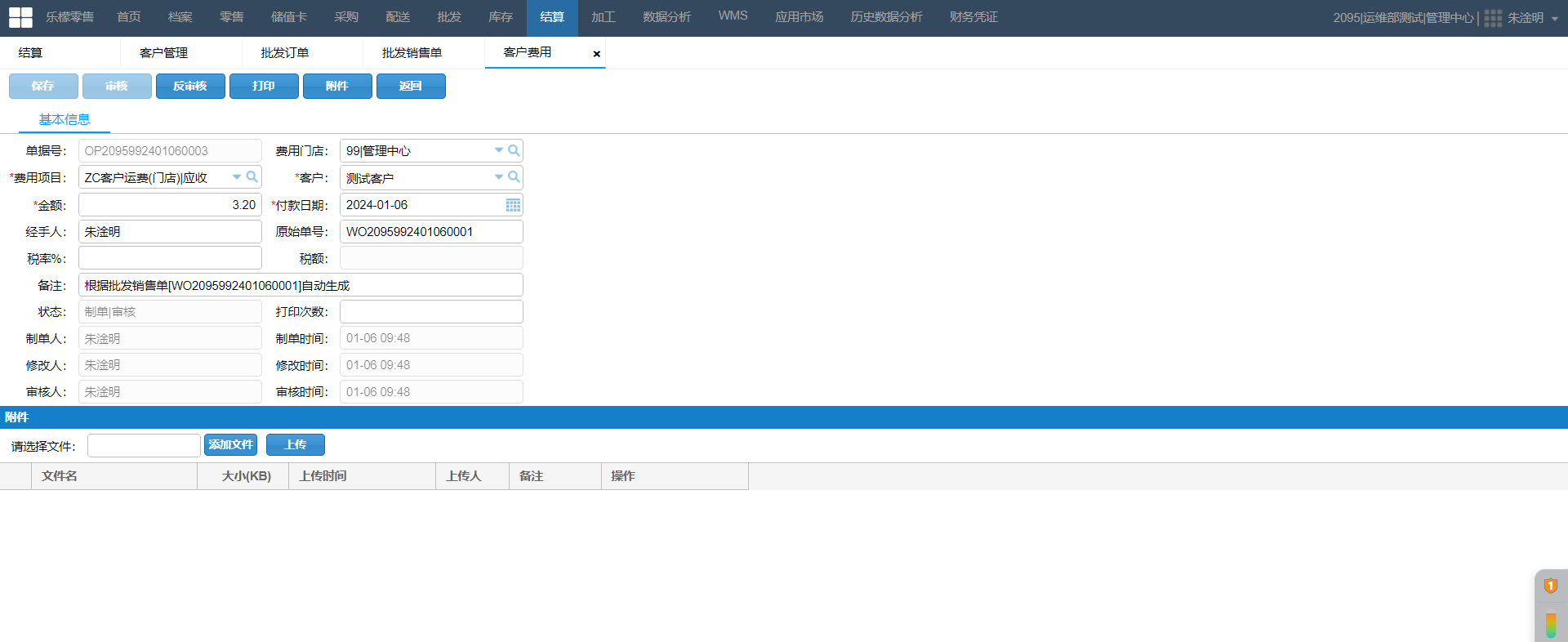Click the 乐檬零售 brand name
Image resolution: width=1568 pixels, height=642 pixels.
pos(69,17)
